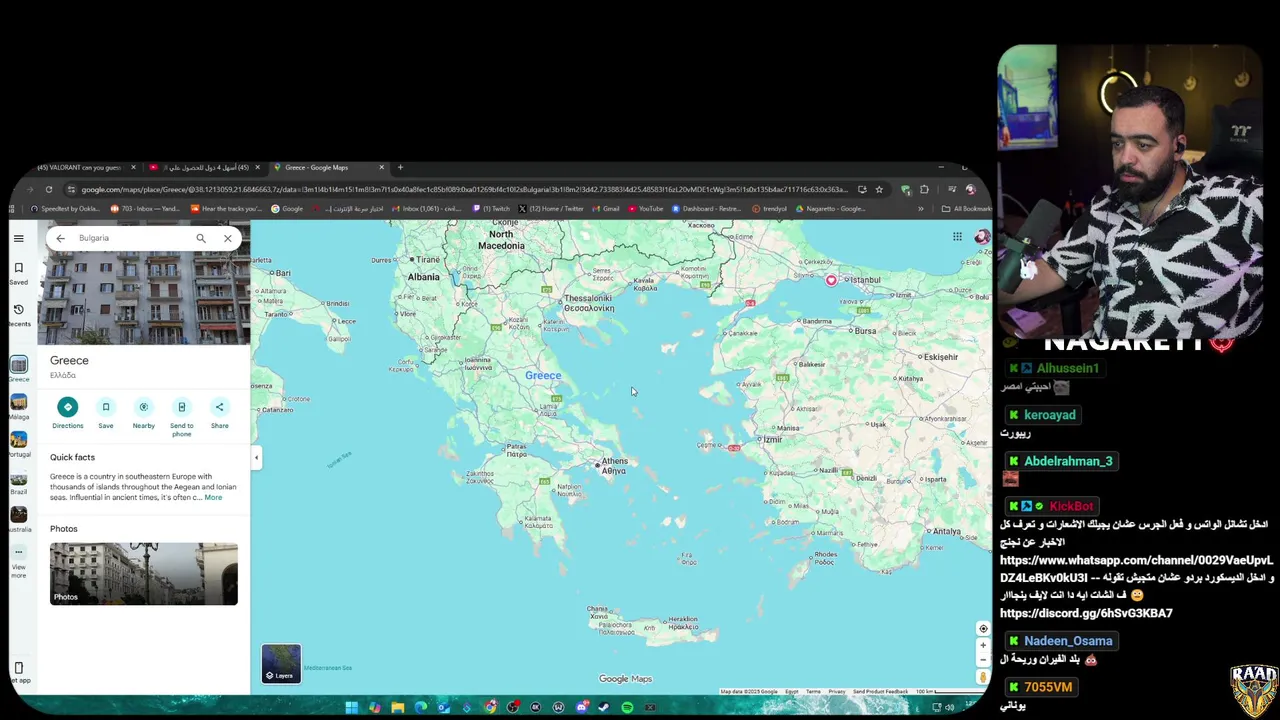Expand Quick facts with More link

click(x=213, y=497)
